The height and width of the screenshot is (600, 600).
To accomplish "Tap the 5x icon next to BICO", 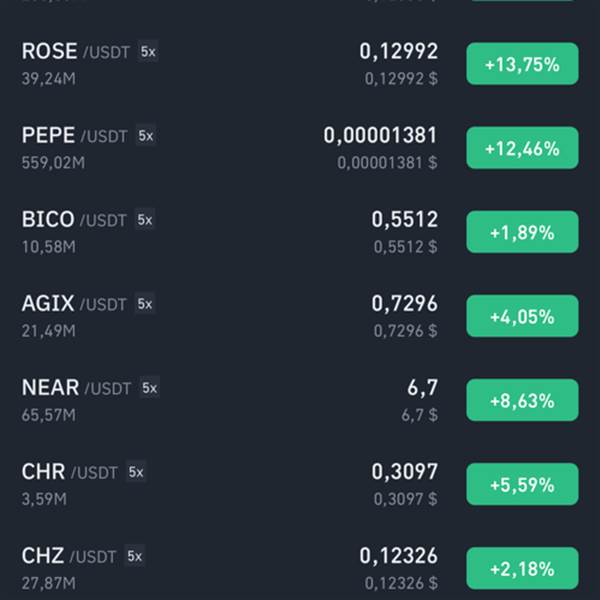I will click(x=145, y=220).
